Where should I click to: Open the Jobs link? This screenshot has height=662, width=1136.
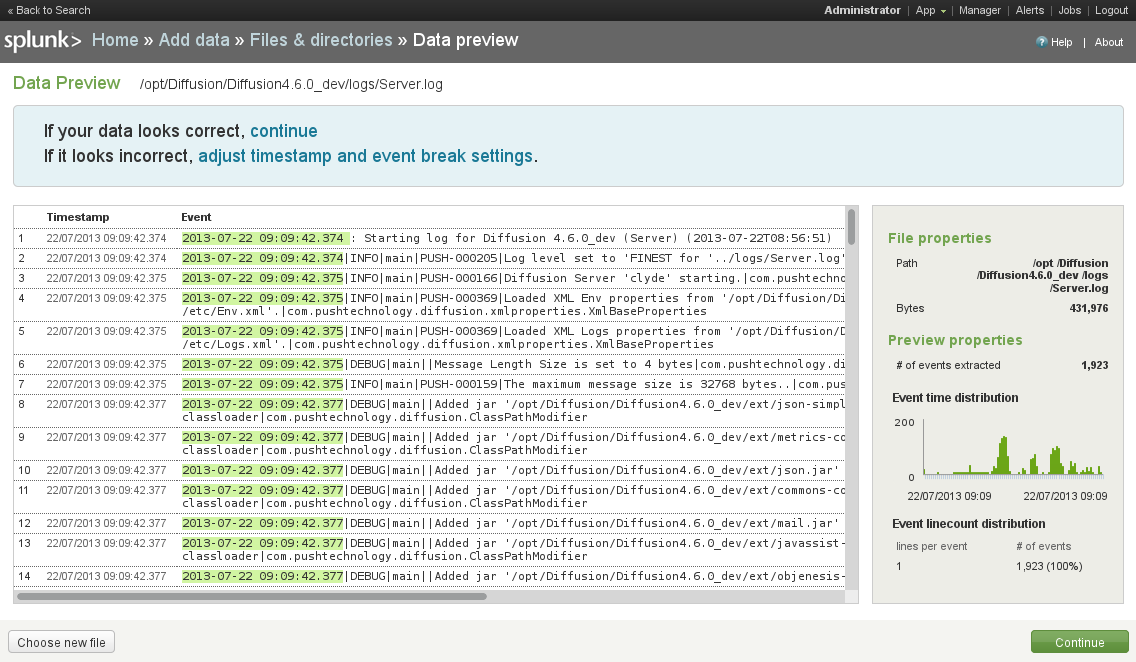pyautogui.click(x=1069, y=10)
